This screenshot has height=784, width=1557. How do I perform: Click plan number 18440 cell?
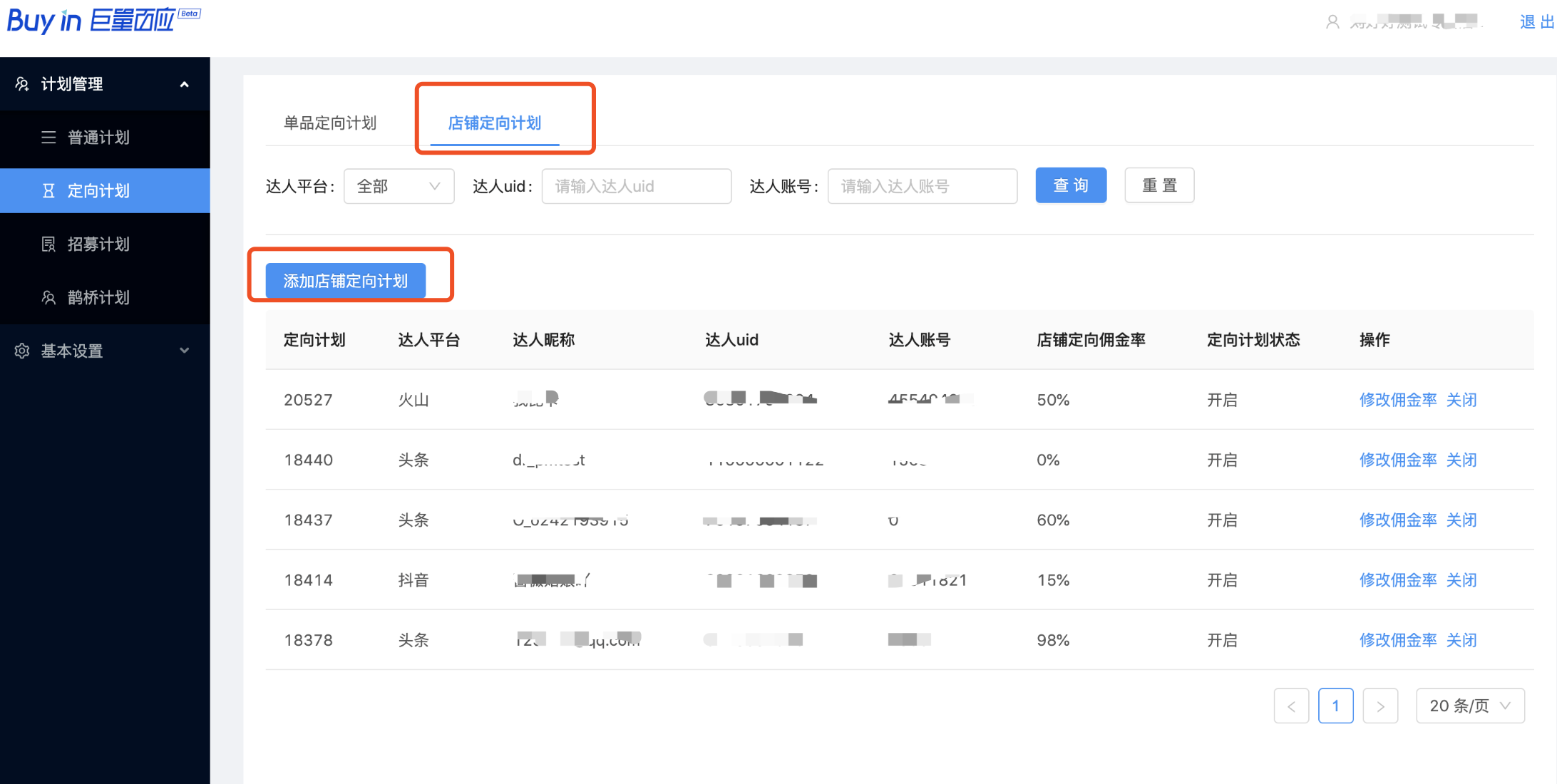pyautogui.click(x=308, y=460)
